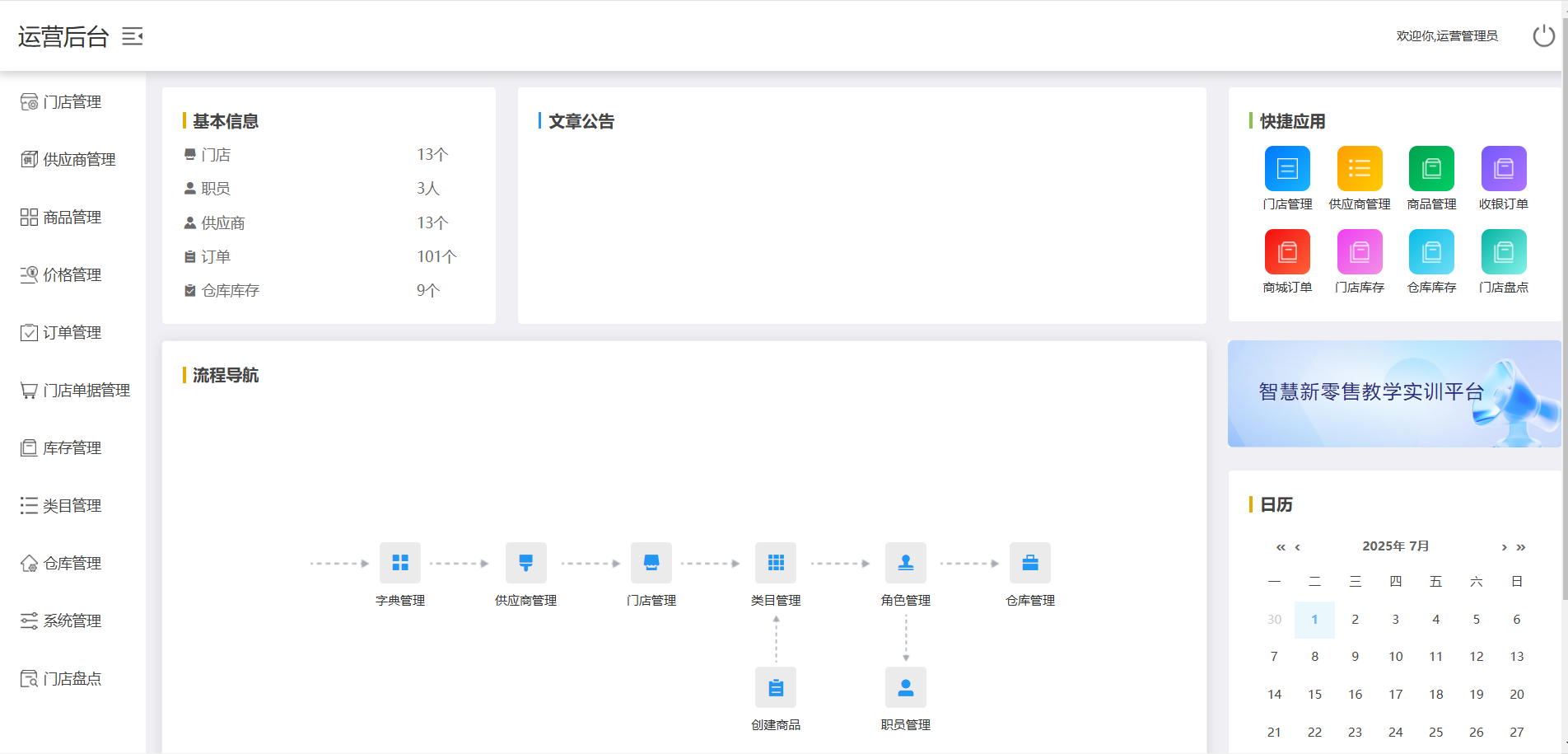
Task: Open the red 商城订单 quick app icon
Action: tap(1287, 252)
